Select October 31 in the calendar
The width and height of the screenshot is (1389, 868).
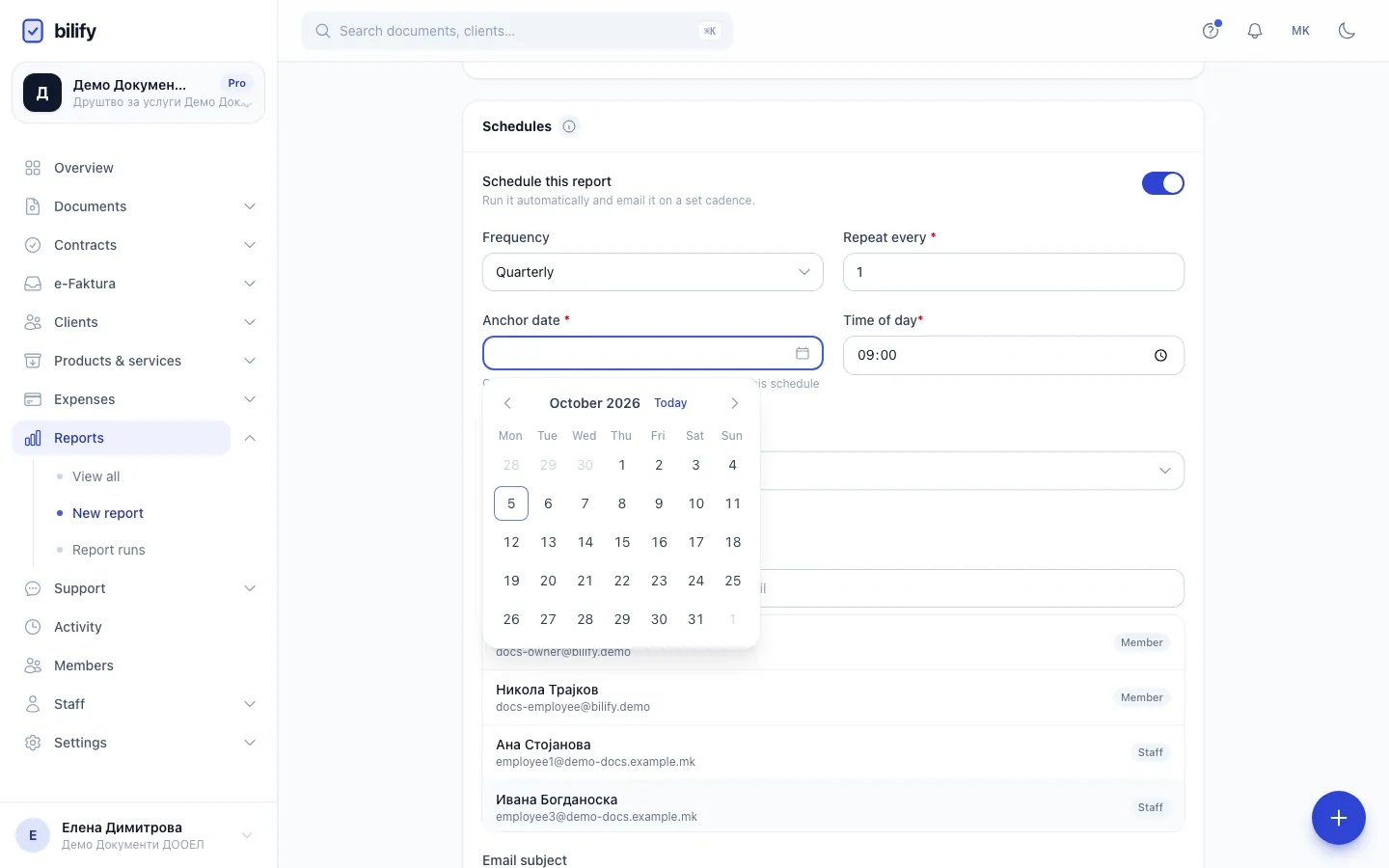pyautogui.click(x=695, y=619)
